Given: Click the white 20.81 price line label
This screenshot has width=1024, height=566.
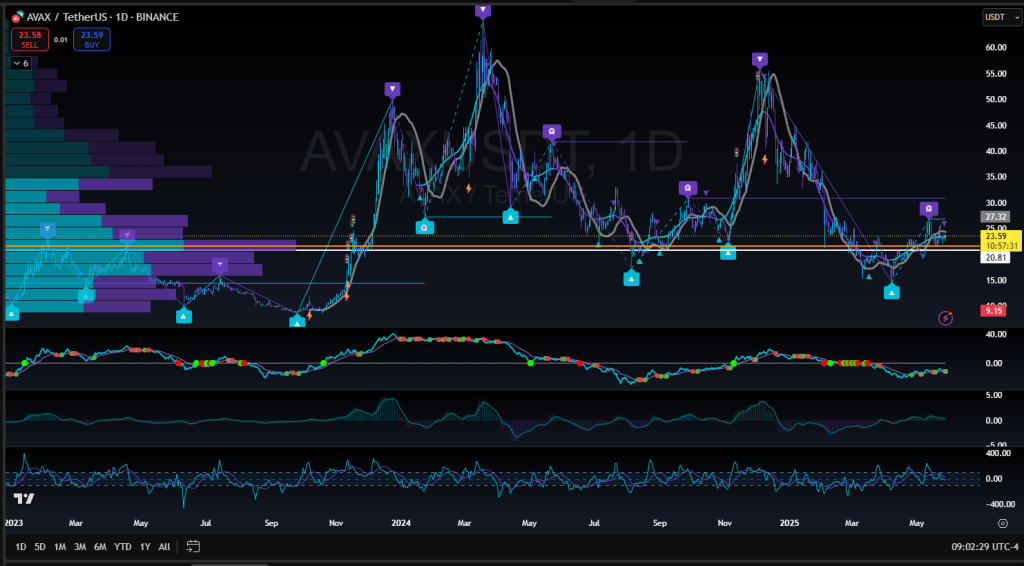Looking at the screenshot, I should (996, 258).
